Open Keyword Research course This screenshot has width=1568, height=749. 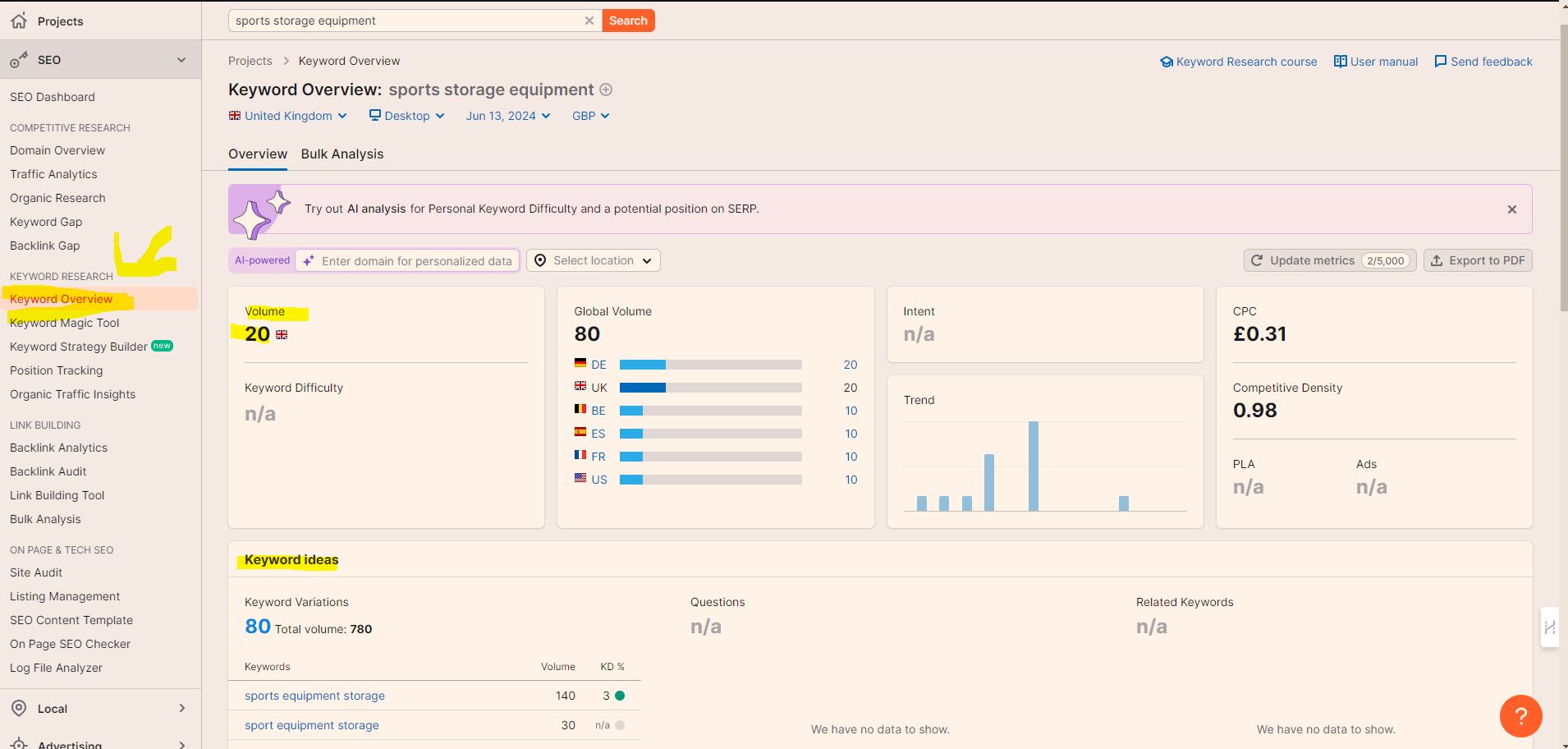pos(1238,62)
